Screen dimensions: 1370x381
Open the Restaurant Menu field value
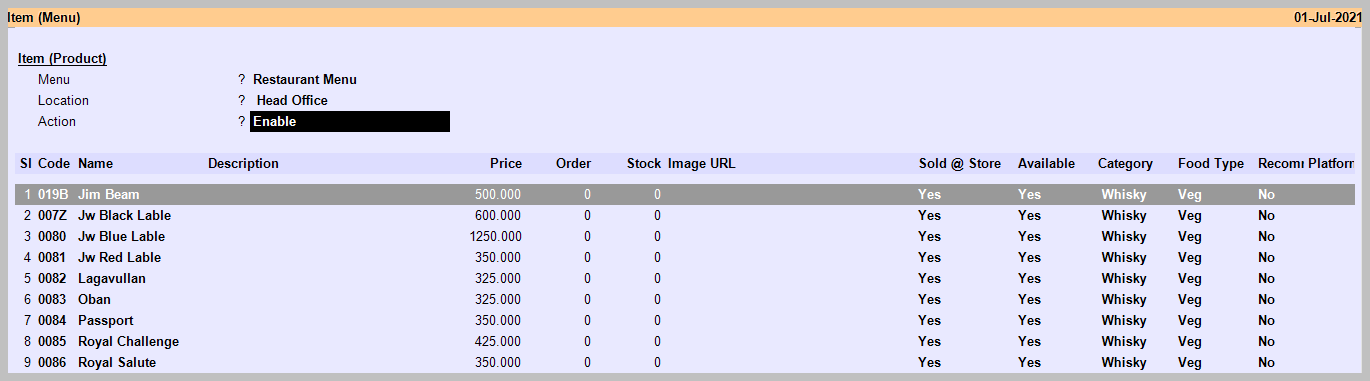[305, 80]
